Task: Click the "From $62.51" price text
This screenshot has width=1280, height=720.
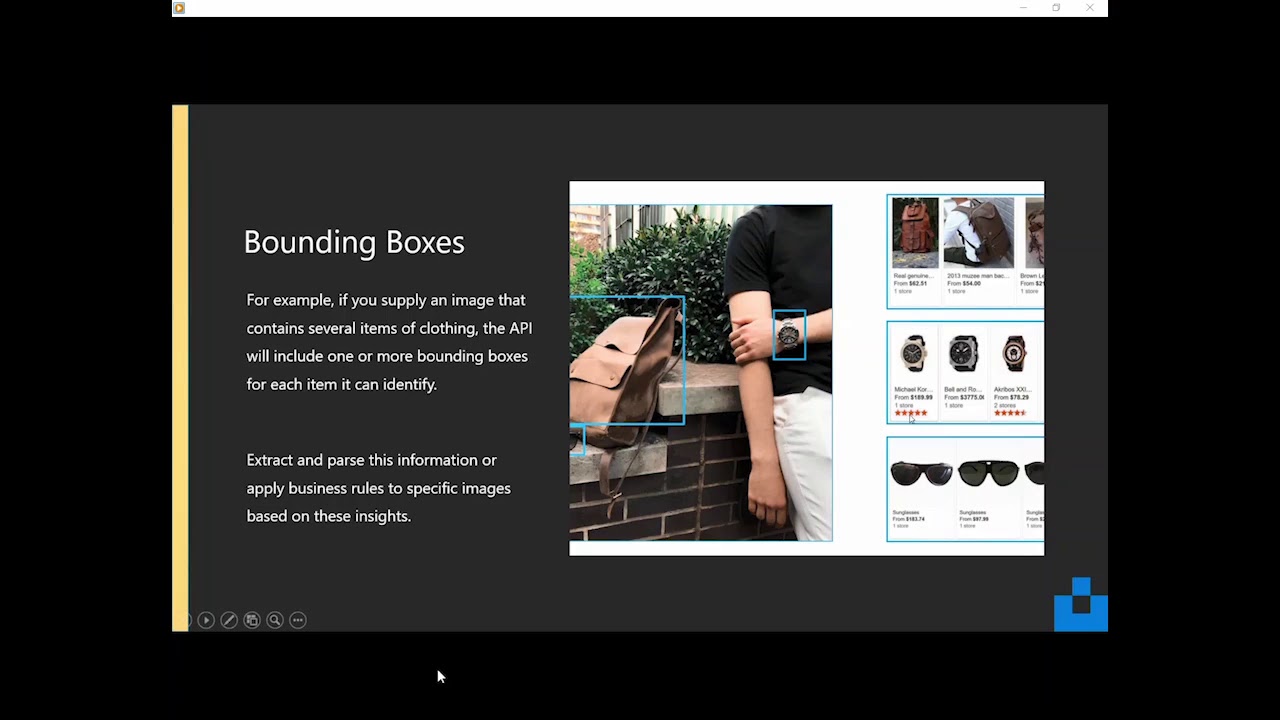Action: (x=910, y=283)
